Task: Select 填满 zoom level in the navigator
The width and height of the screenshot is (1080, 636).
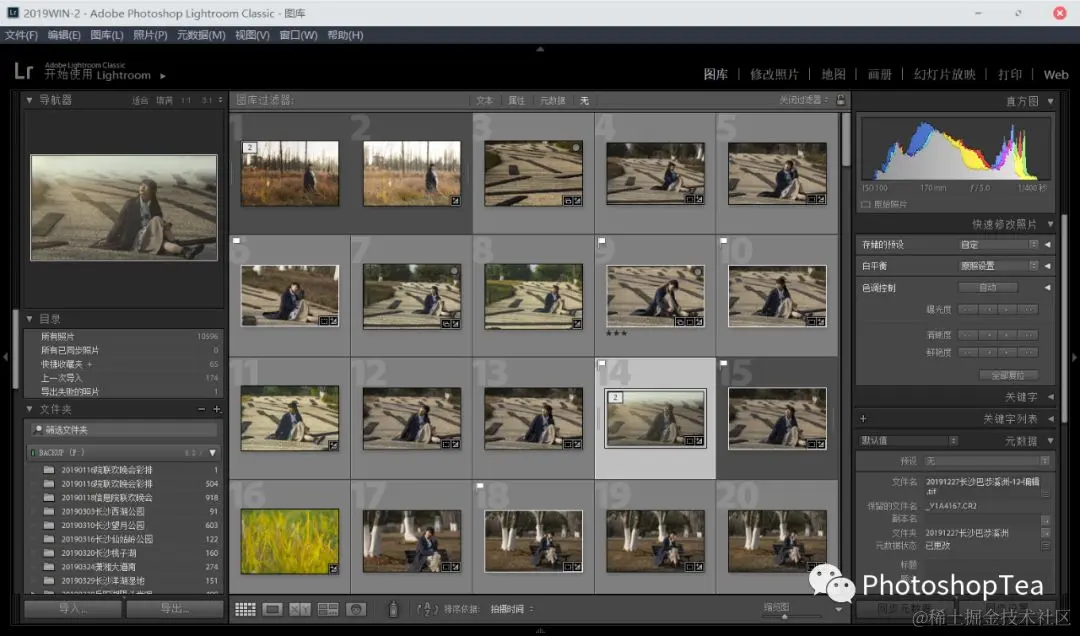Action: [x=164, y=101]
